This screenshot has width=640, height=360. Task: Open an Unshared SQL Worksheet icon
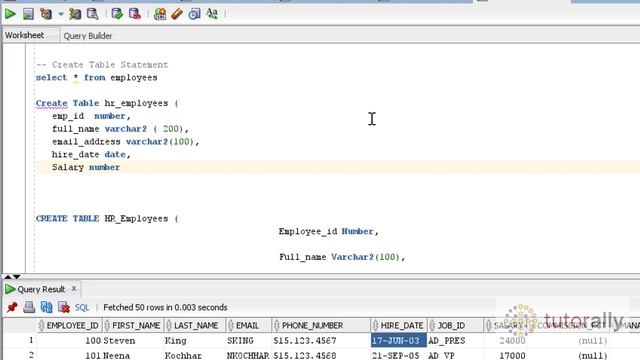click(x=160, y=14)
